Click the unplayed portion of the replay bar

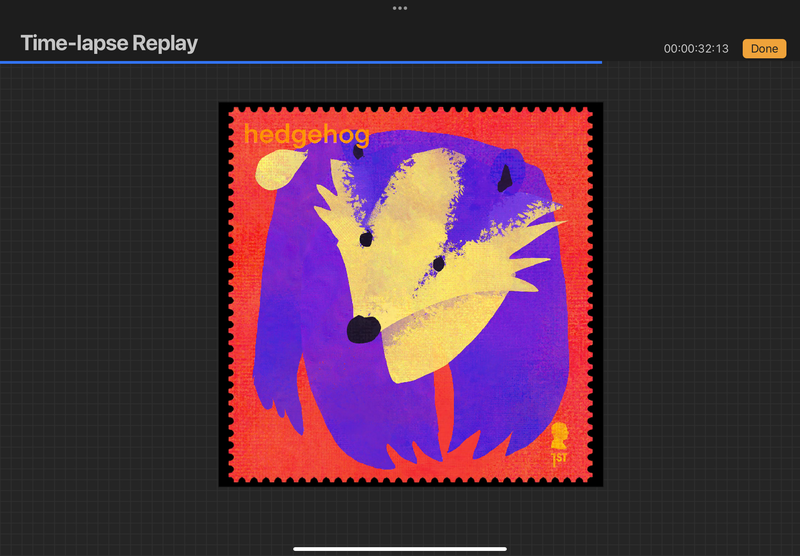(x=700, y=62)
